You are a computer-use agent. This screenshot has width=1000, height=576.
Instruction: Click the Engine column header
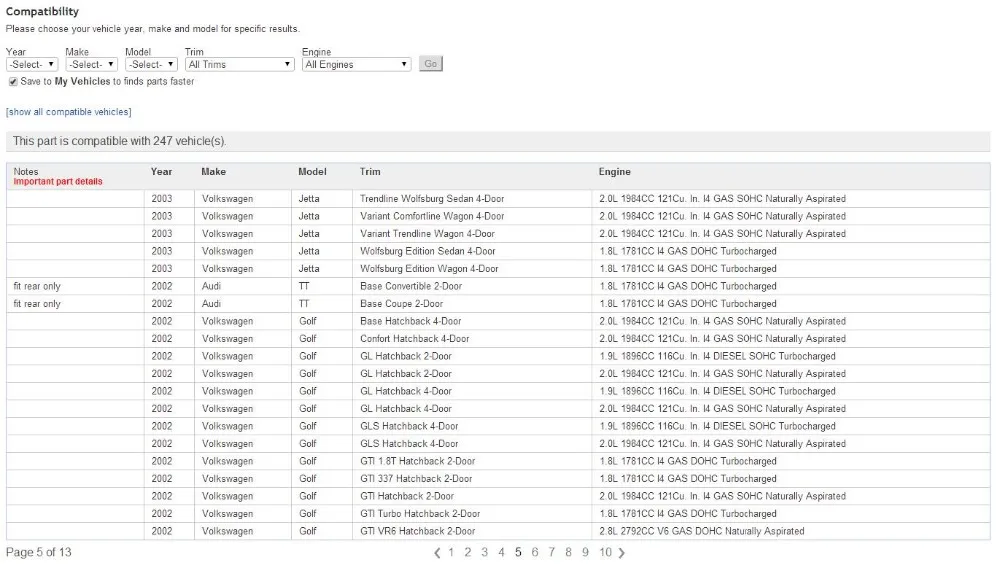tap(615, 172)
